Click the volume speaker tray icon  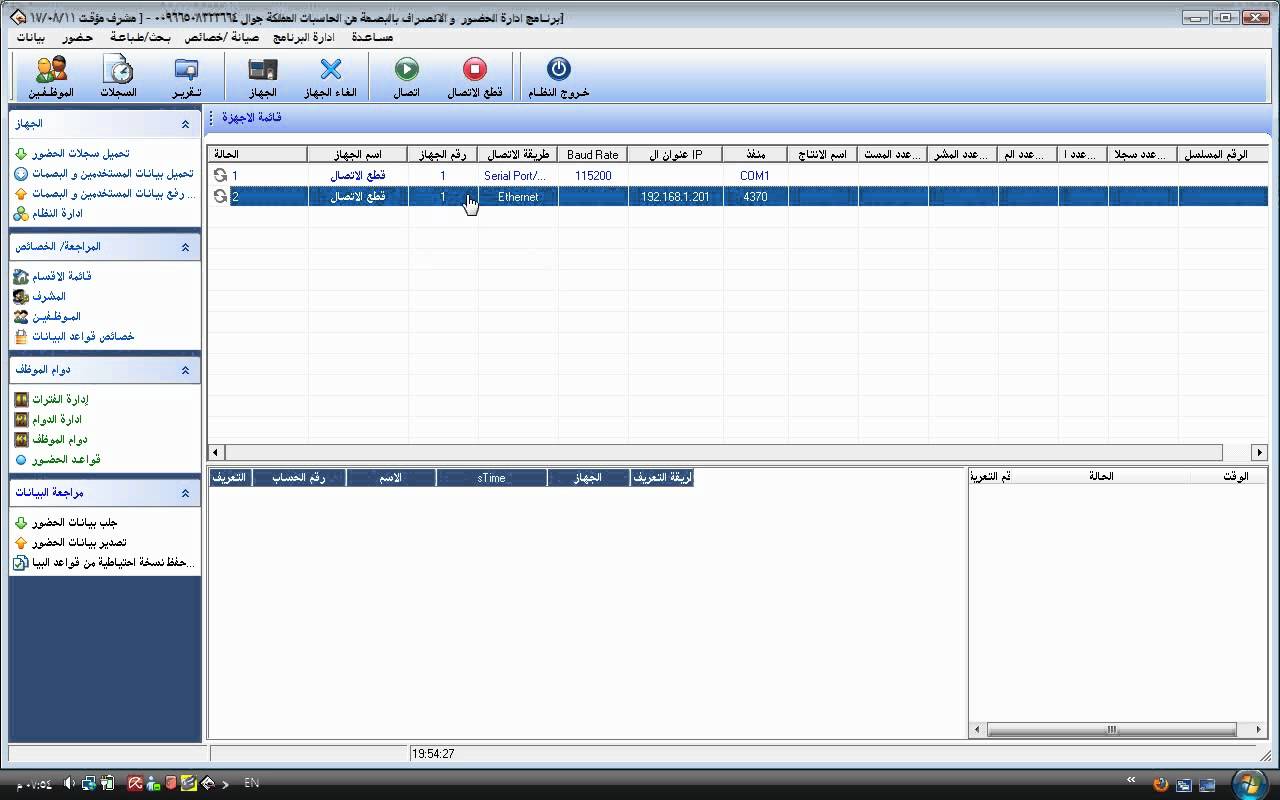(70, 784)
